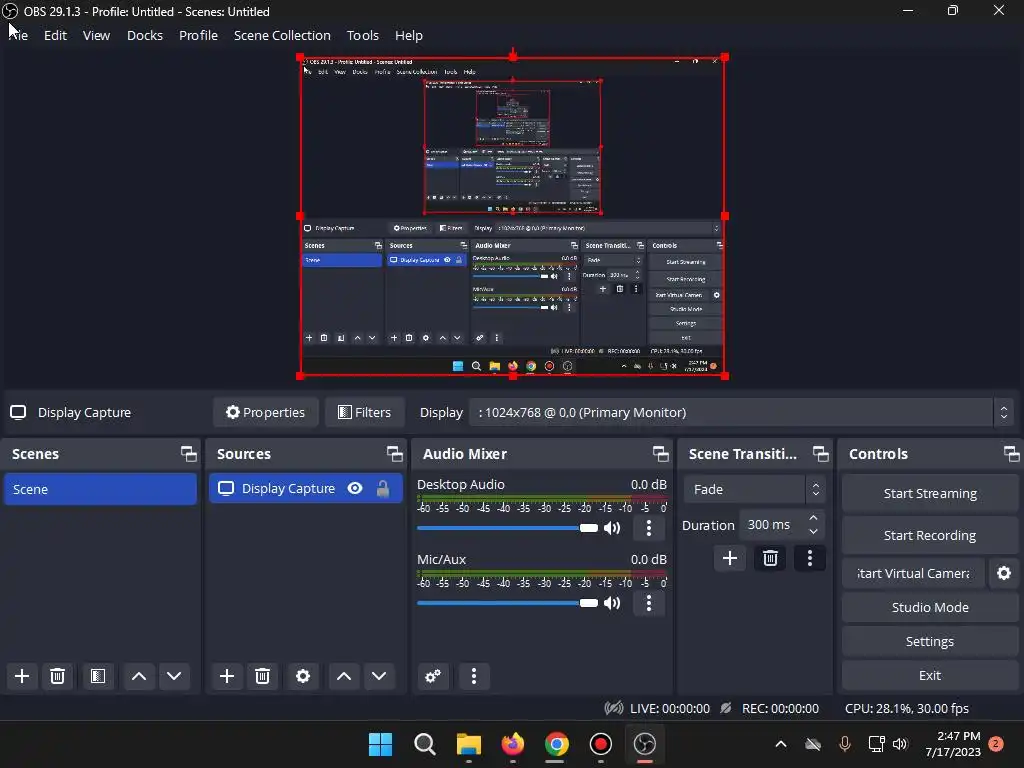Viewport: 1024px width, 768px height.
Task: Open Virtual Camera settings gear
Action: [x=1004, y=573]
